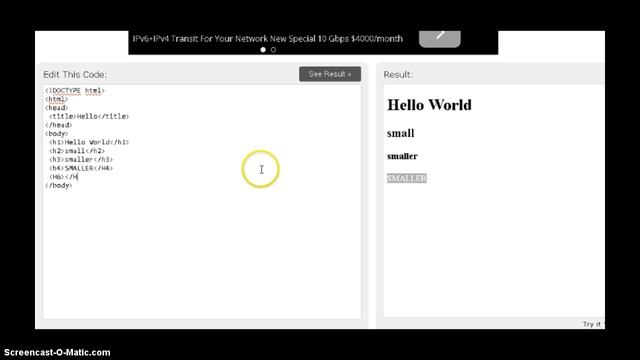This screenshot has width=640, height=360.
Task: Click the smaller heading in the result pane
Action: (402, 156)
